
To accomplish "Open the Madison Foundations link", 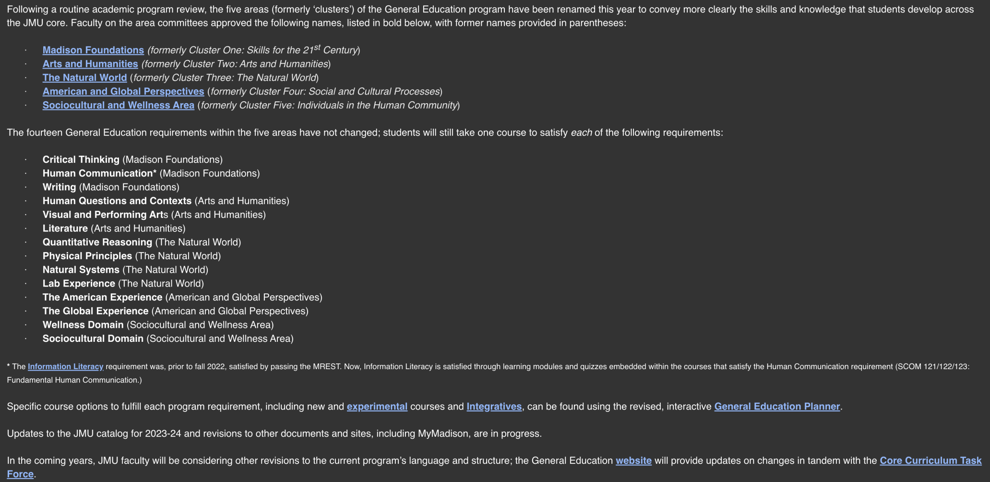I will click(x=93, y=50).
